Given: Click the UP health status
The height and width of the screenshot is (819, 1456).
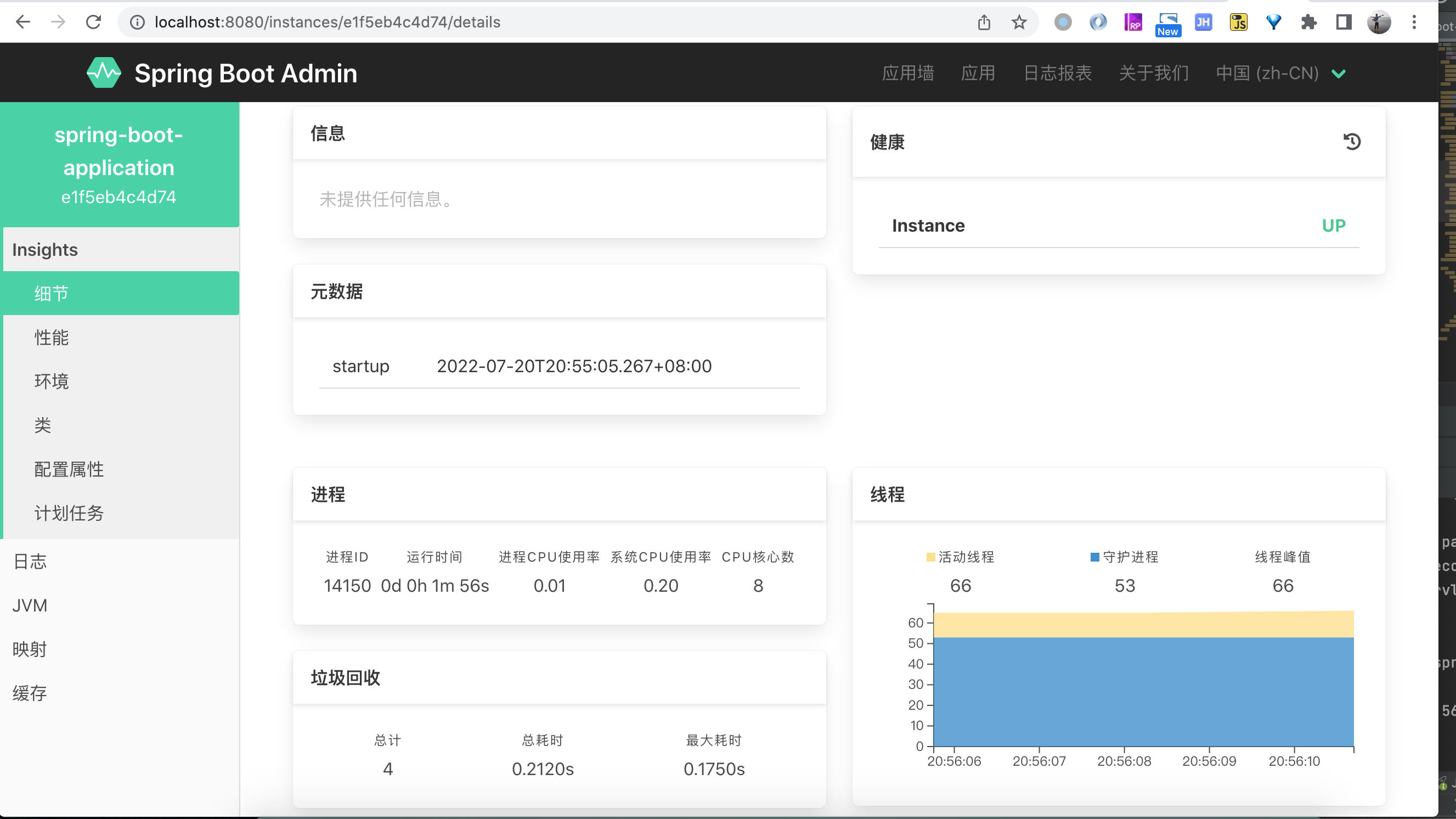Looking at the screenshot, I should 1333,226.
